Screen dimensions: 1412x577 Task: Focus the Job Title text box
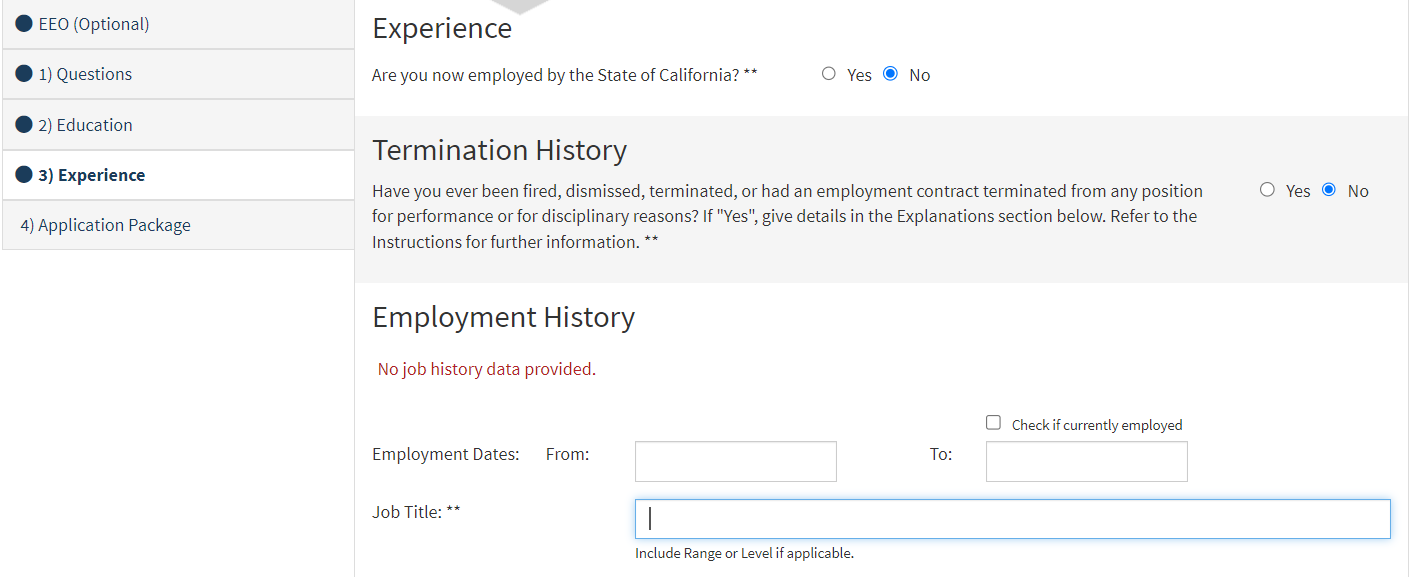pyautogui.click(x=1013, y=519)
